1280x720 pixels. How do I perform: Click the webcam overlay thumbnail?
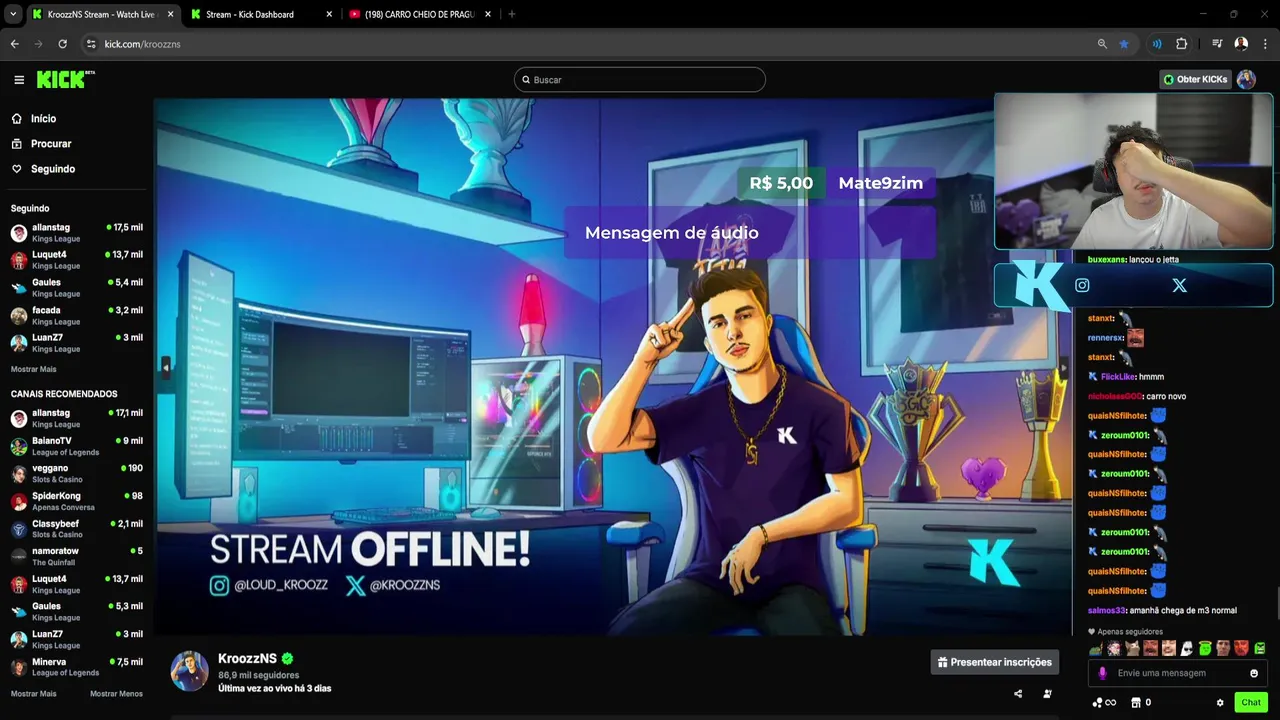[x=1133, y=171]
